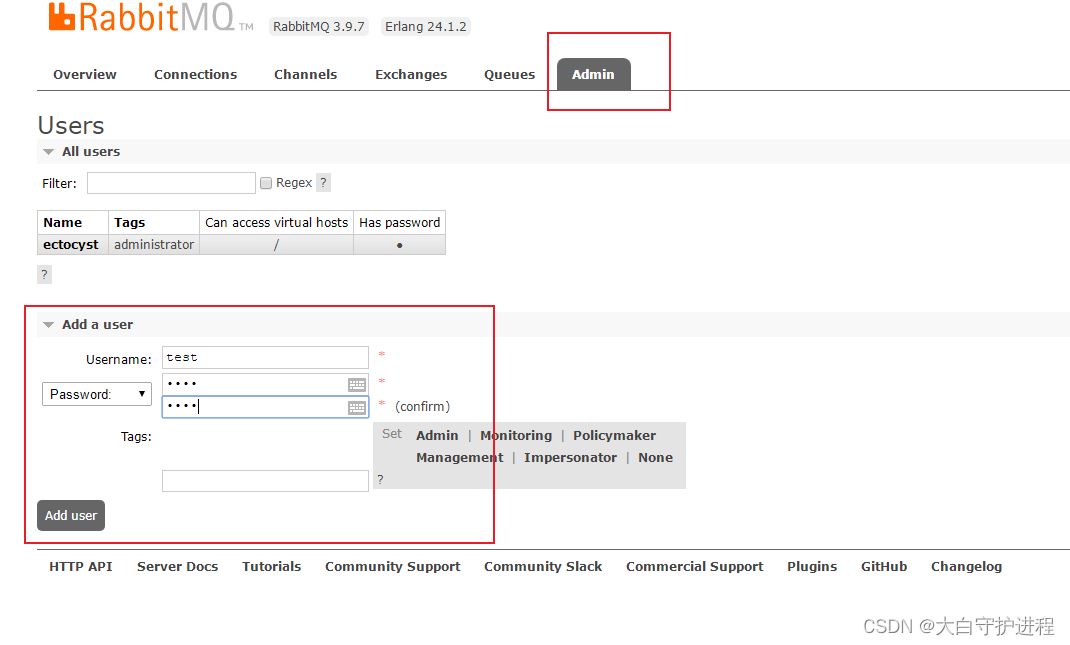
Task: Open the ectocyst user
Action: click(70, 244)
